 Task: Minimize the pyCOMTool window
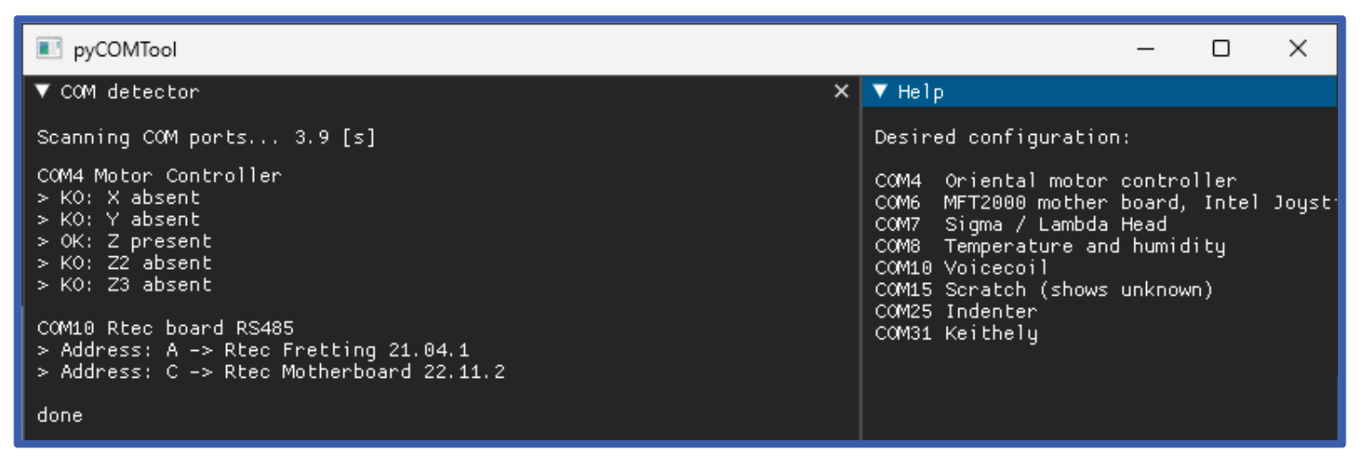[1146, 48]
